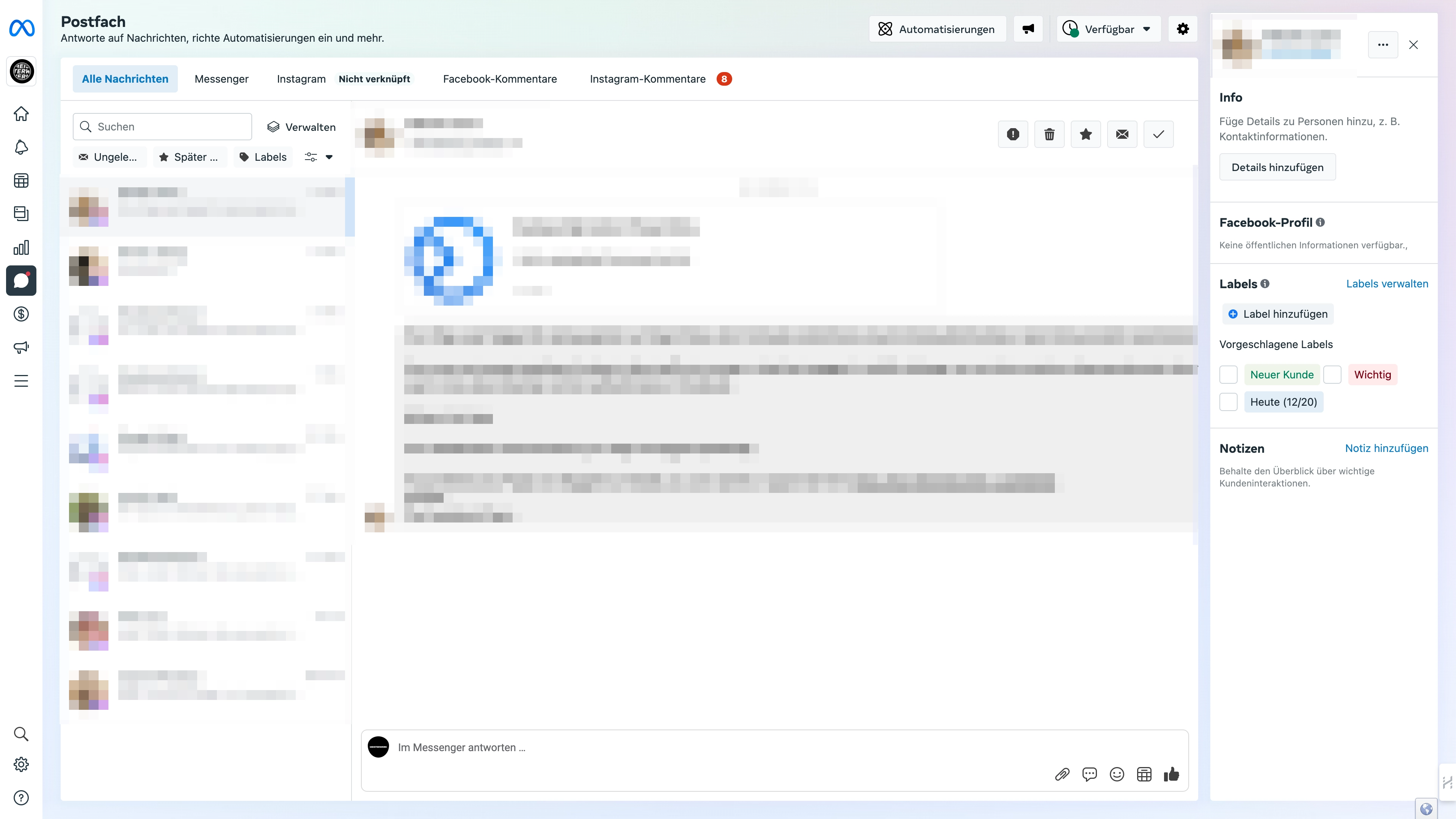
Task: Filter by Später follow-up messages
Action: 190,157
